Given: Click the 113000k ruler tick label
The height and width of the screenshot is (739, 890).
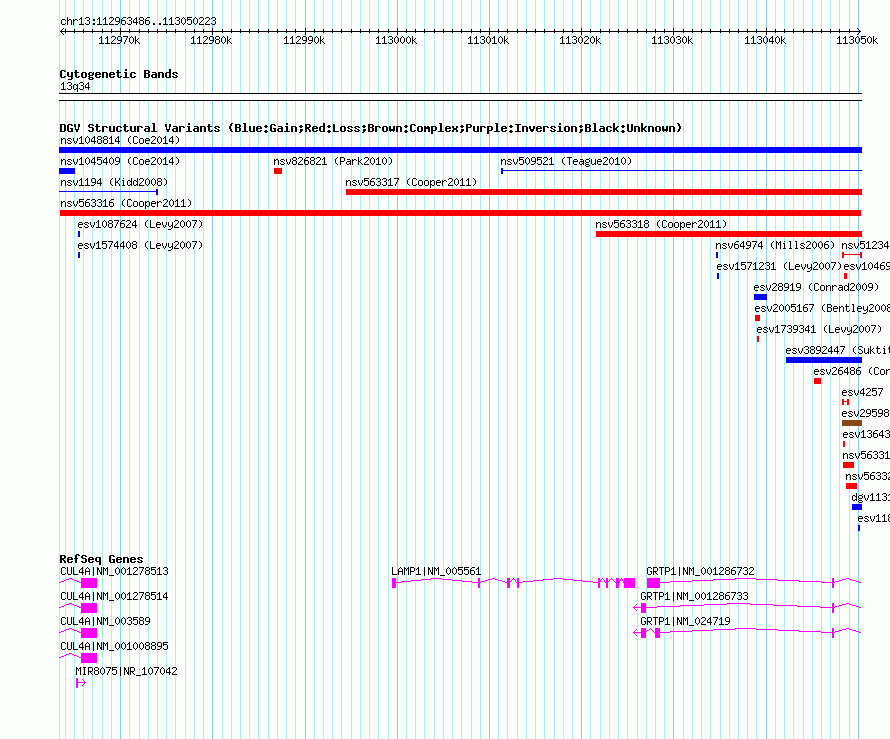Looking at the screenshot, I should click(x=396, y=40).
